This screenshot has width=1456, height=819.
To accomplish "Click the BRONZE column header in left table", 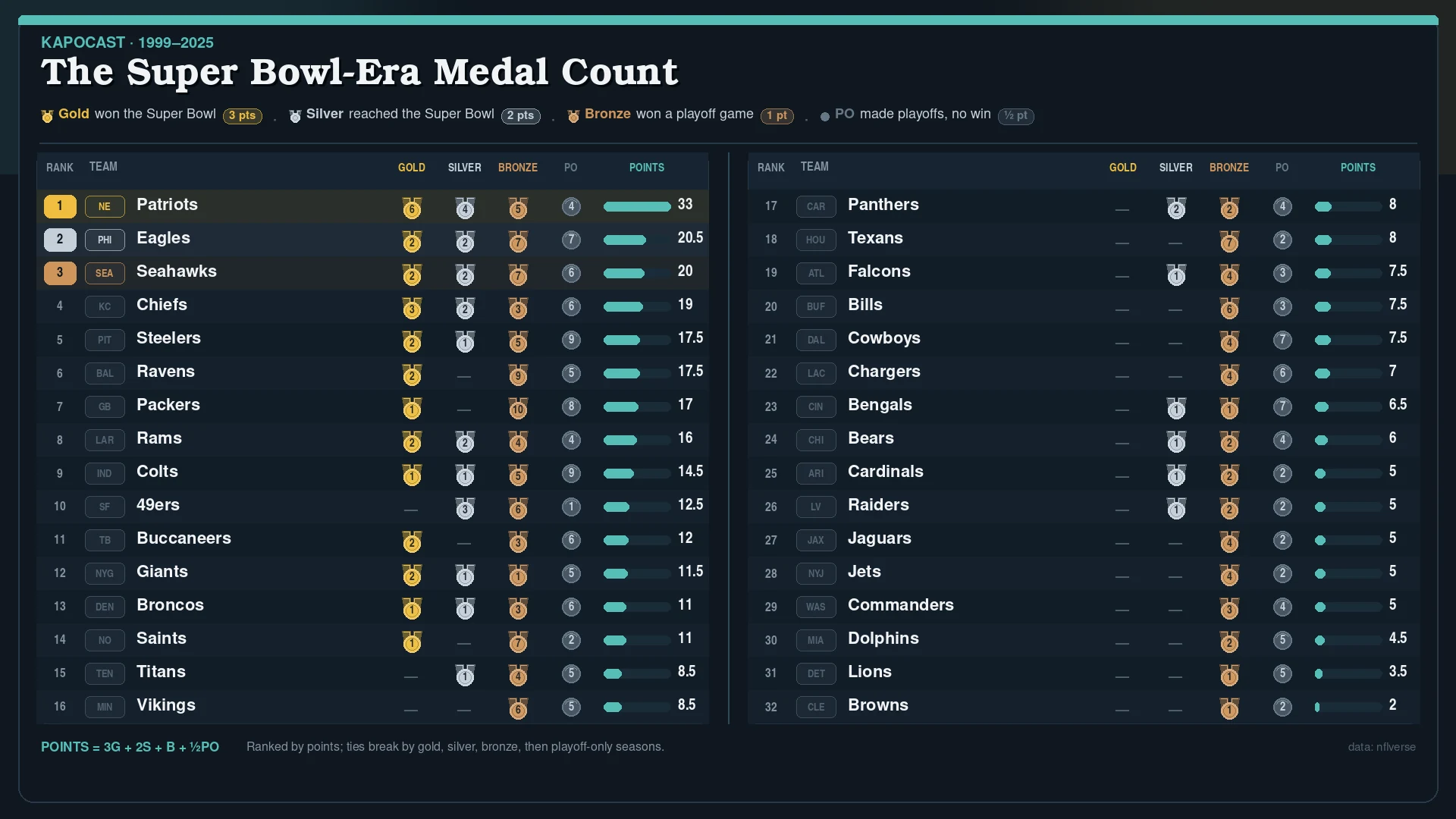I will (x=518, y=168).
